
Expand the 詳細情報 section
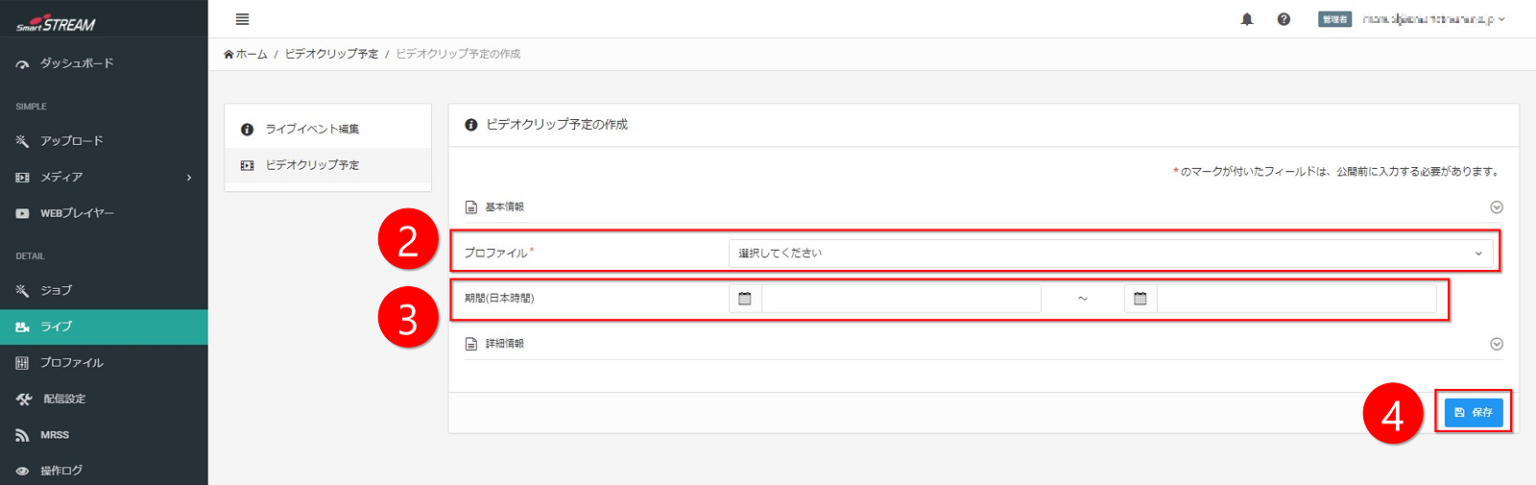pyautogui.click(x=1496, y=343)
